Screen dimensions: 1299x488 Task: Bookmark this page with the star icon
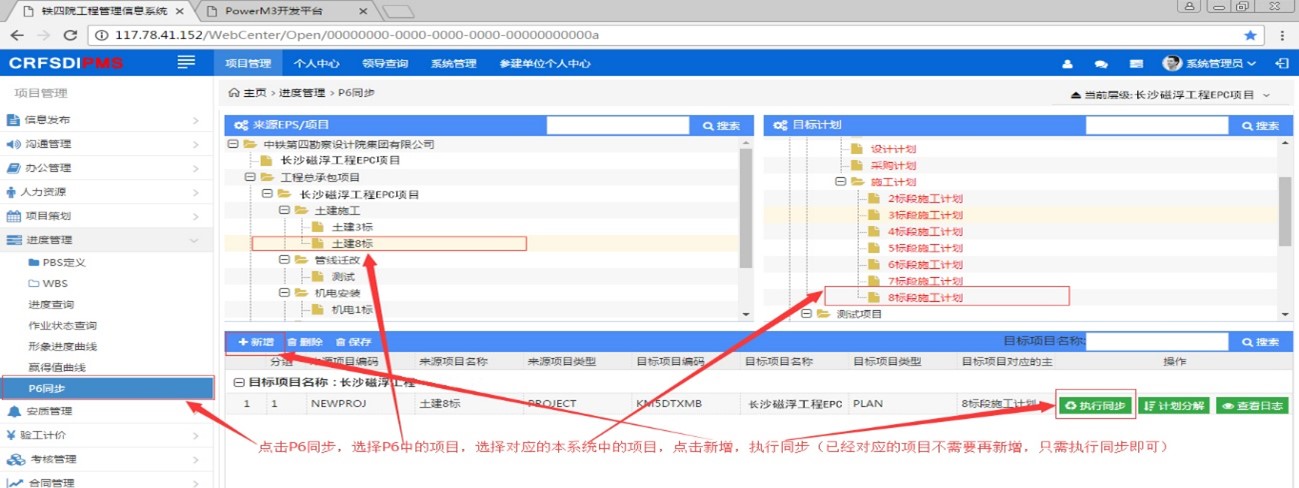coord(1250,34)
